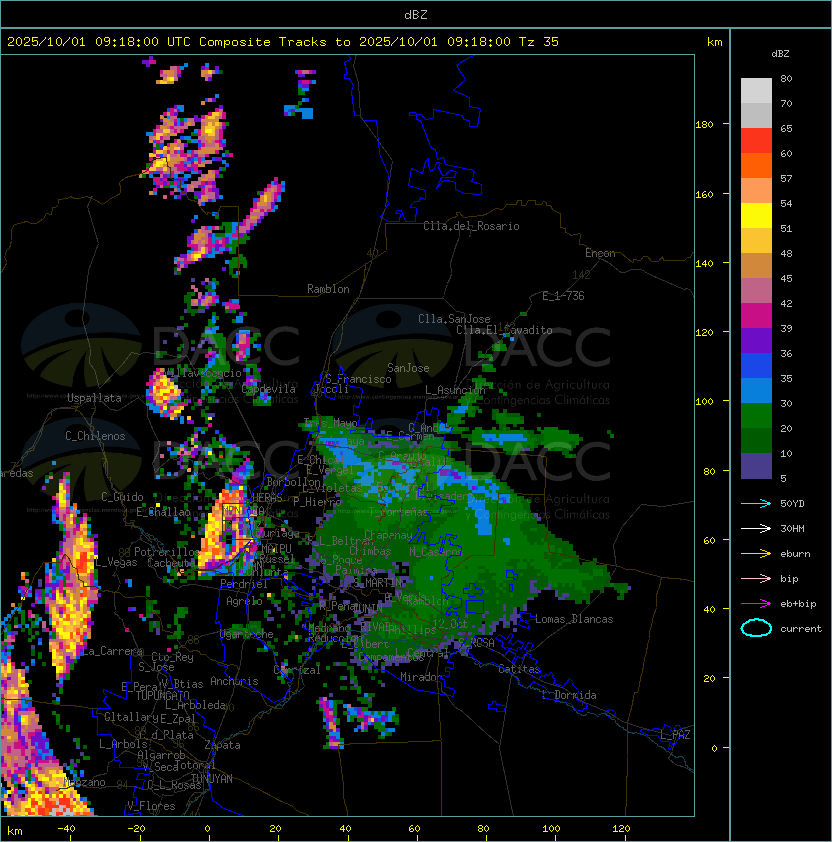Viewport: 832px width, 842px height.
Task: Click the TUPUNGATO label
Action: tap(162, 696)
